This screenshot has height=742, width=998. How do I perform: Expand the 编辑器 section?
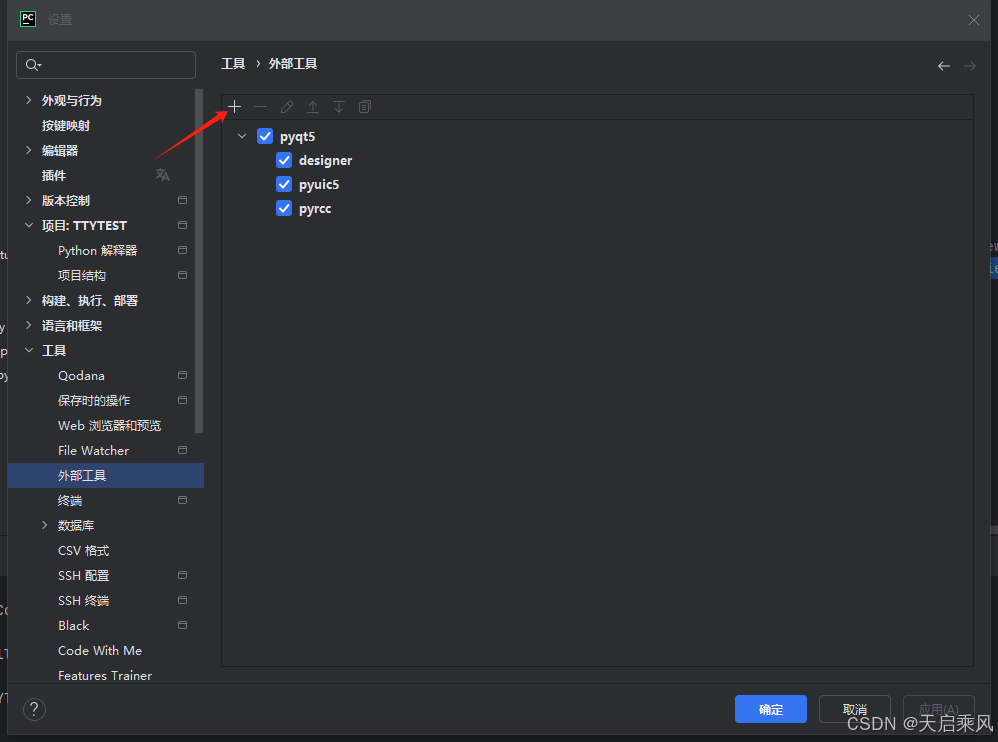[x=29, y=150]
